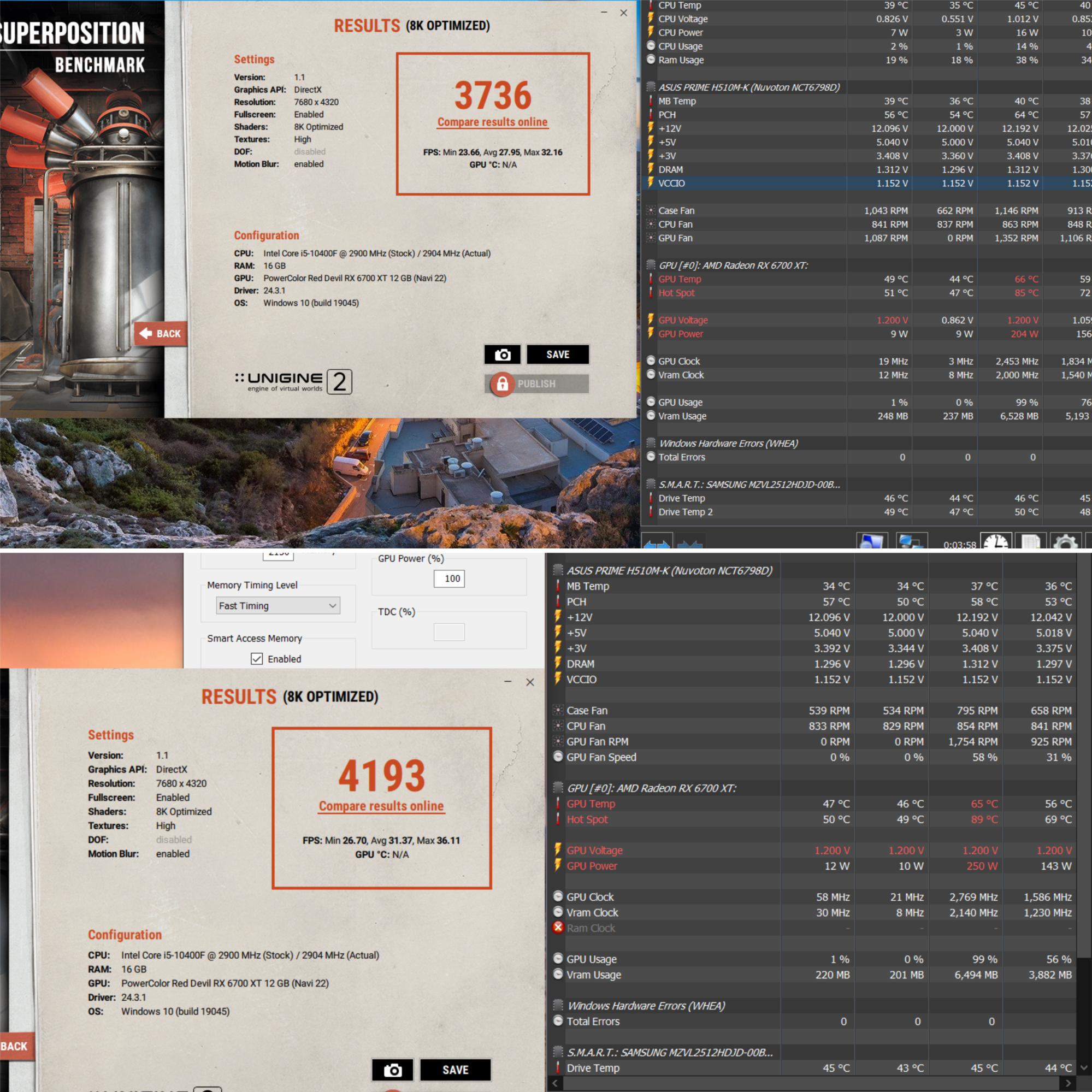Open Compare results online link under 4193
This screenshot has height=1092, width=1092.
coord(381,806)
